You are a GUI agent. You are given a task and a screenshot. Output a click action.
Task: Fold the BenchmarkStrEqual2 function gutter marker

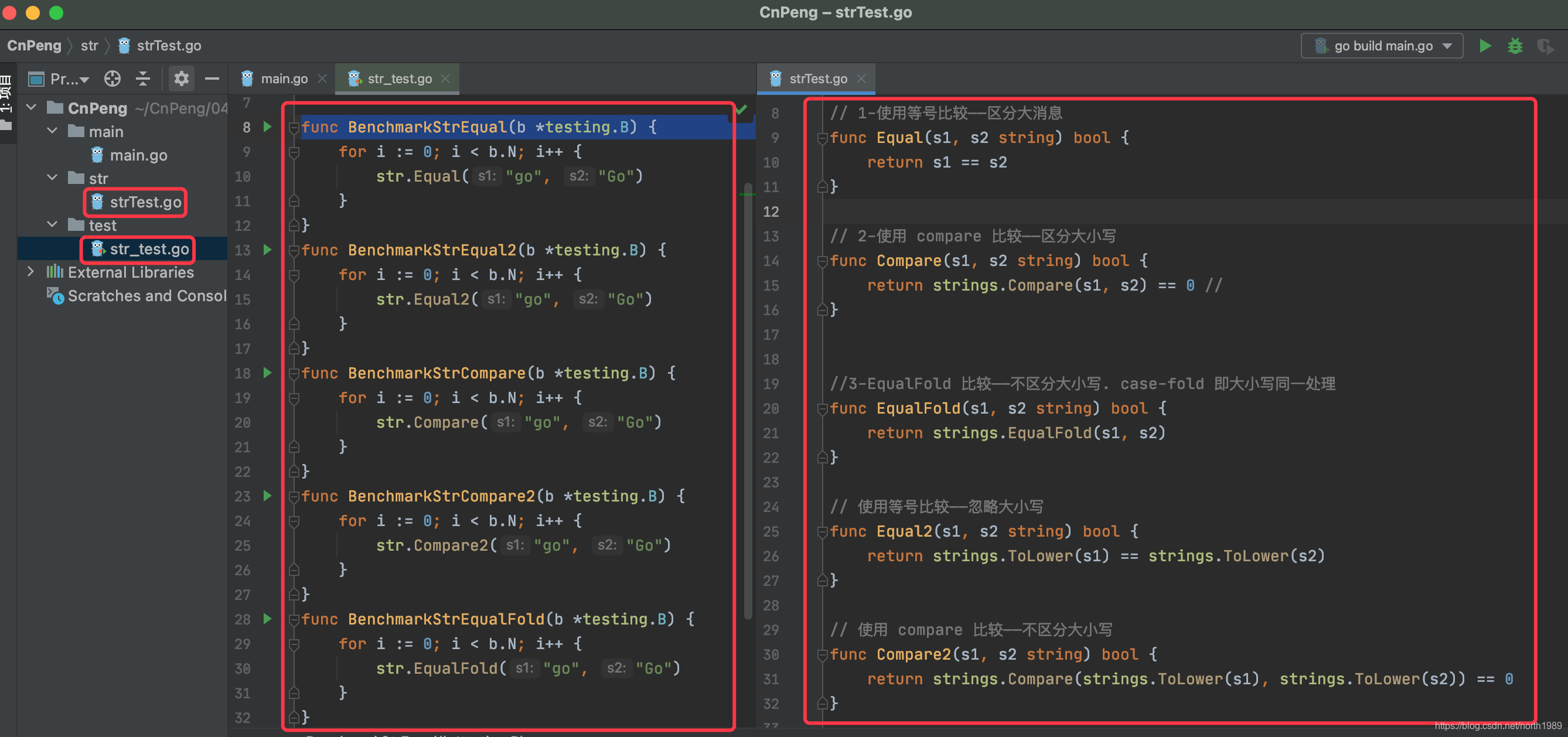tap(294, 251)
